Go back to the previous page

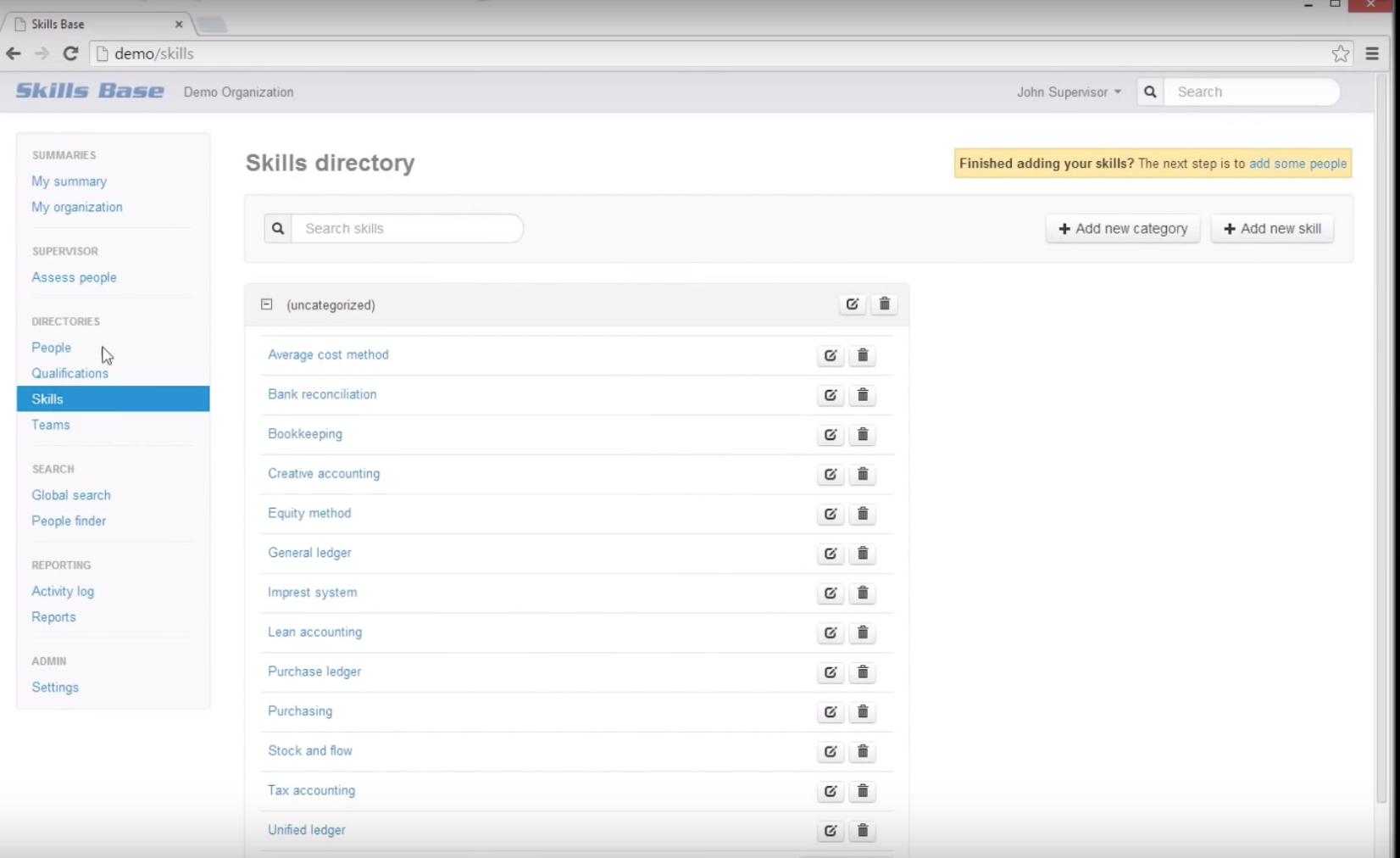click(x=14, y=53)
